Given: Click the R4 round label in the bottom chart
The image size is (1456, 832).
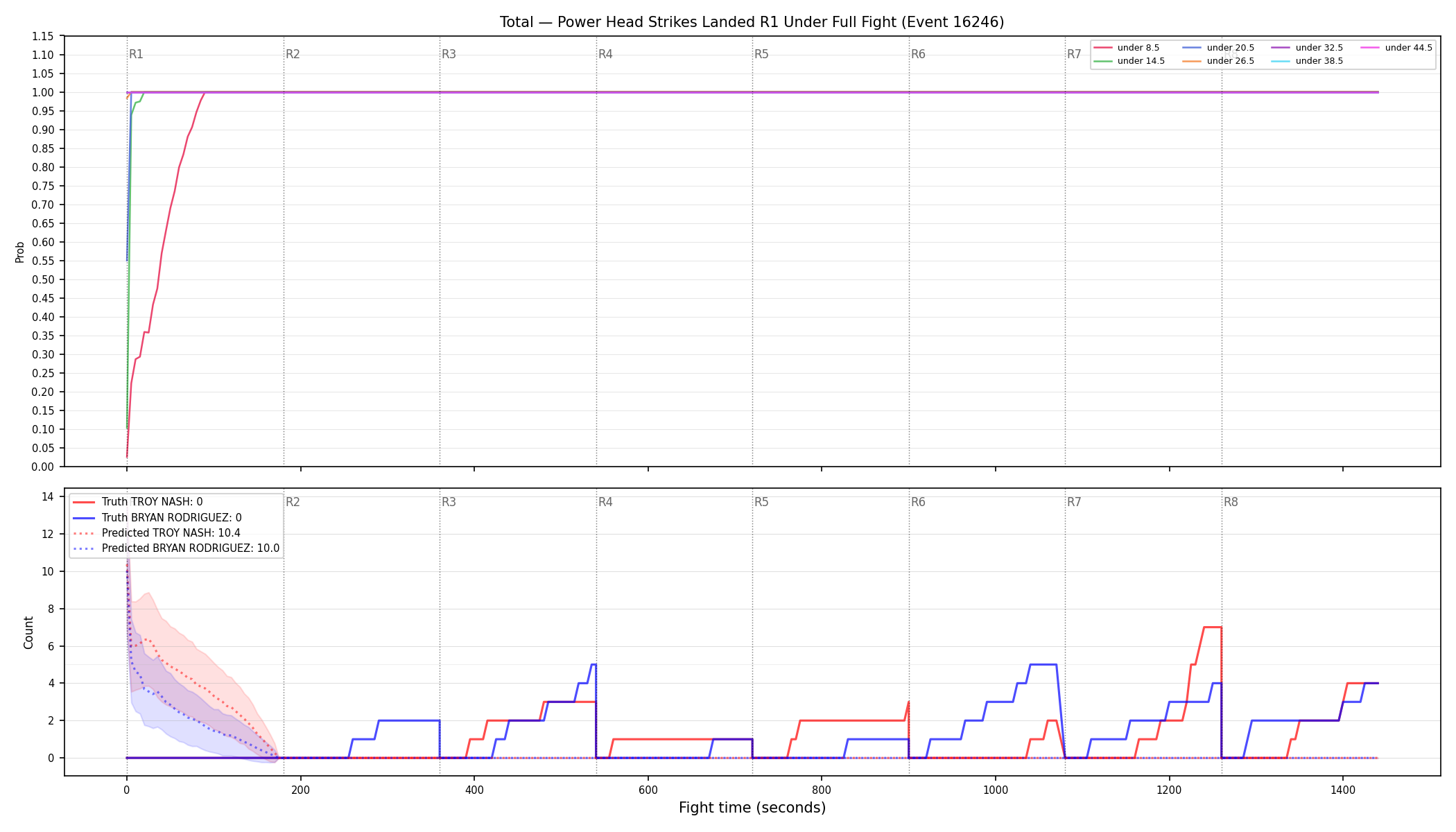Looking at the screenshot, I should tap(605, 502).
